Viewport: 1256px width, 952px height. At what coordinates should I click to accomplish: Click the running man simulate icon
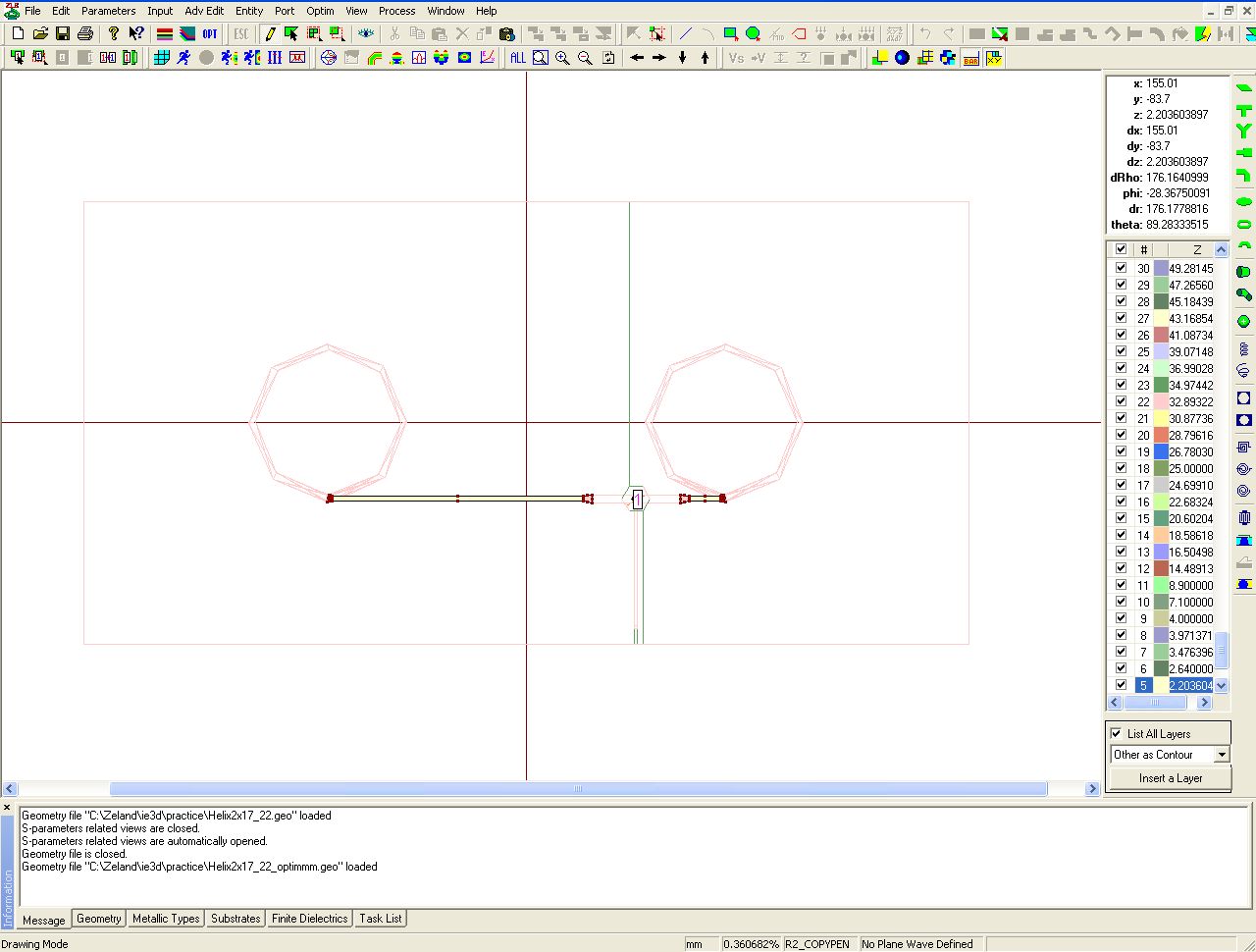coord(183,58)
